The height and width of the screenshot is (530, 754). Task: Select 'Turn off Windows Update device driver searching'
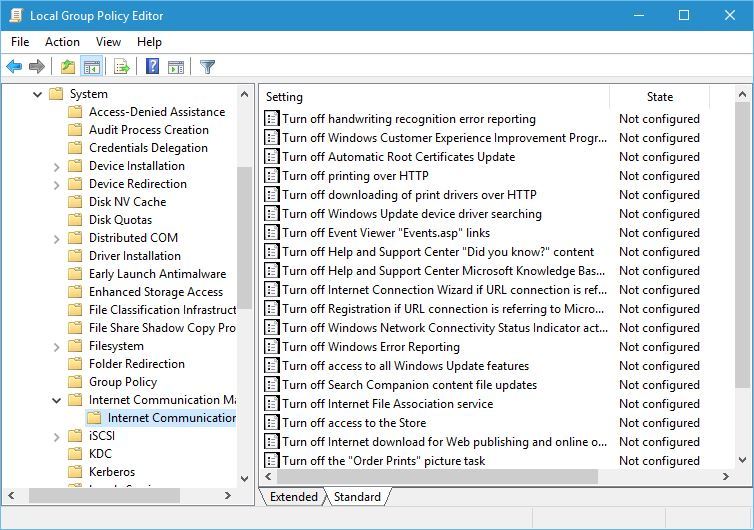point(412,214)
